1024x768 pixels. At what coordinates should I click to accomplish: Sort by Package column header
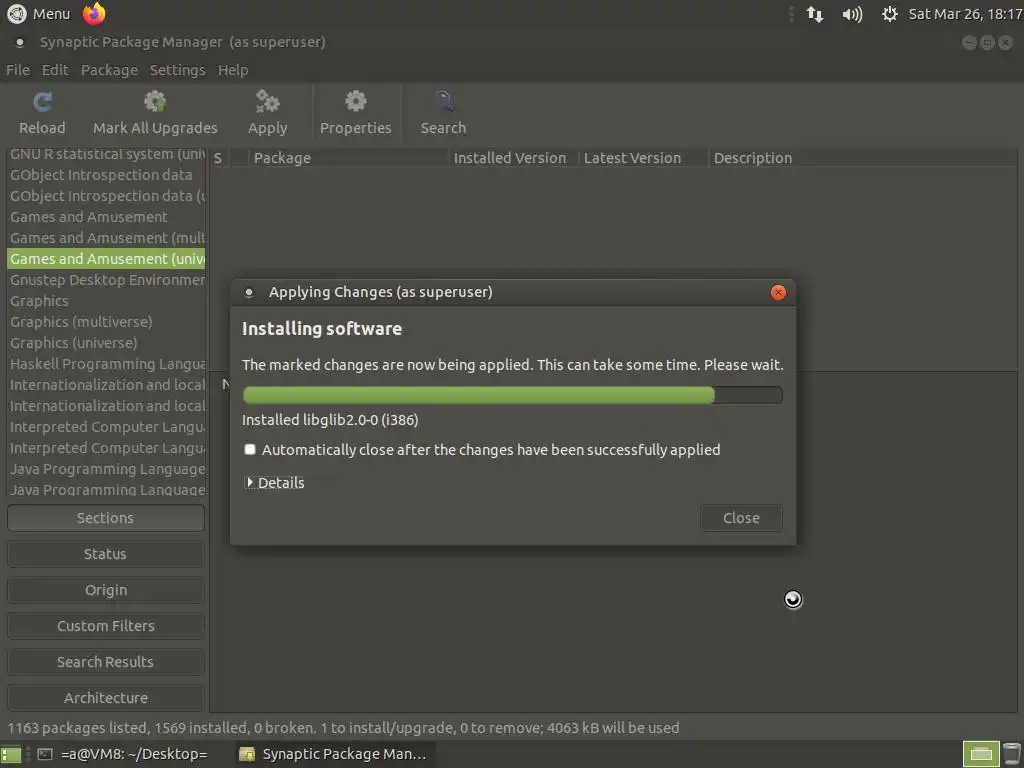click(348, 158)
